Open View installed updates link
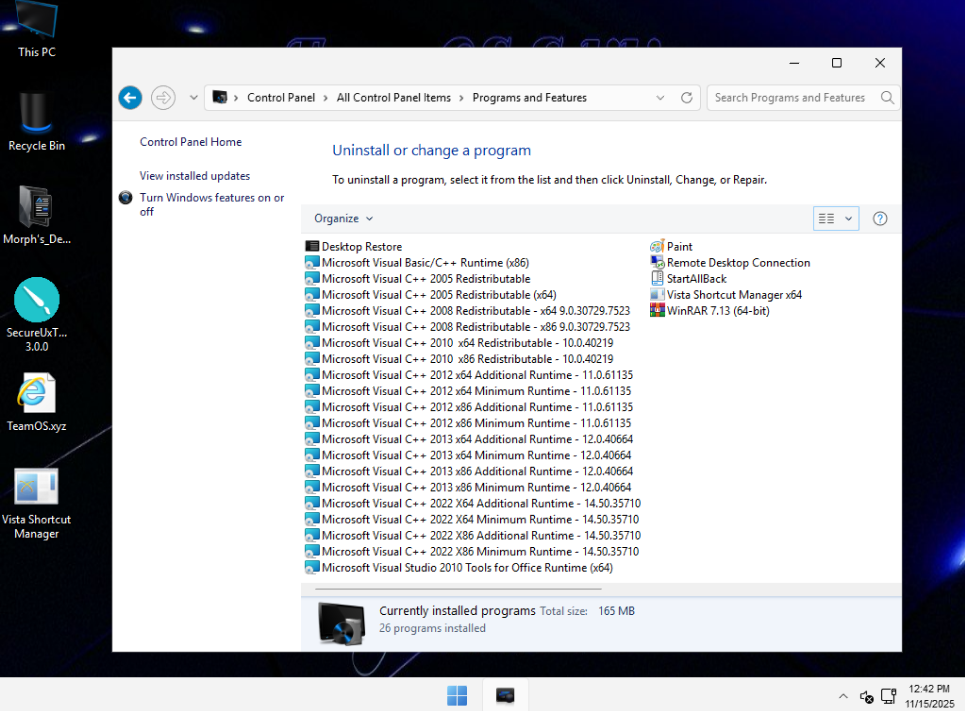This screenshot has width=965, height=711. (x=194, y=175)
